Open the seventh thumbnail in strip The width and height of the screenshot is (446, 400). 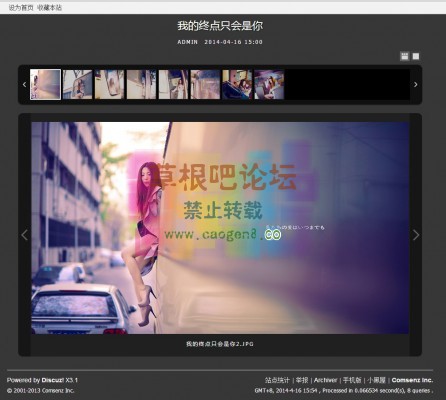(x=237, y=84)
